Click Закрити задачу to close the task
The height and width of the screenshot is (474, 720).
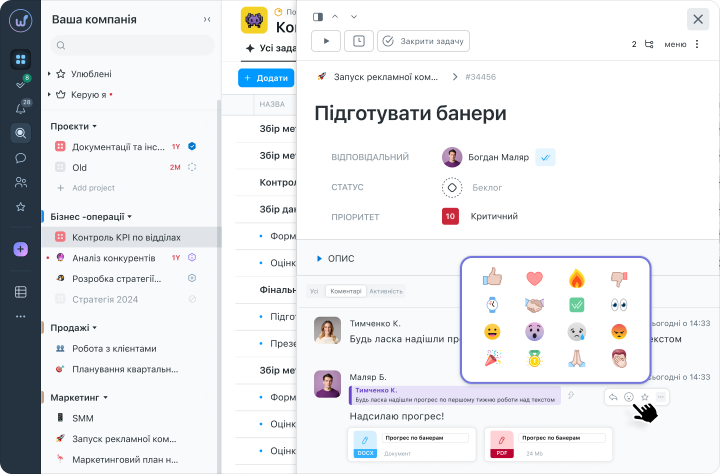coord(423,41)
